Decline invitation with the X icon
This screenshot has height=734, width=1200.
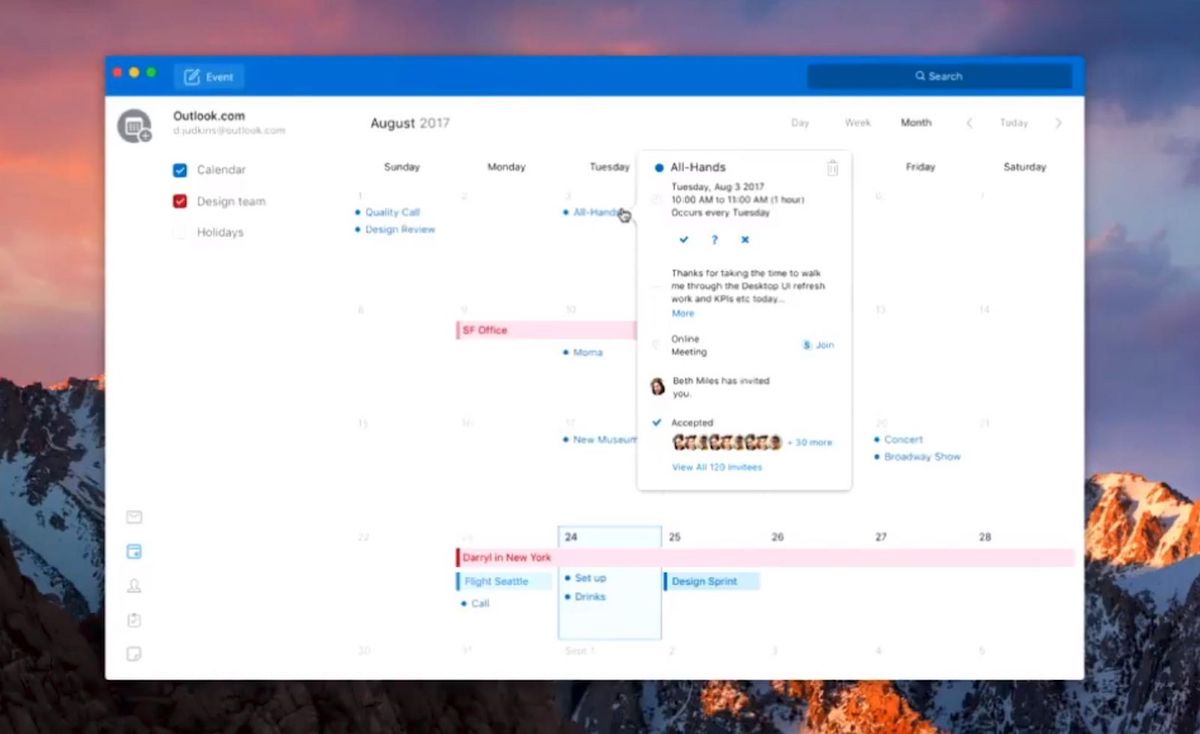pos(745,240)
